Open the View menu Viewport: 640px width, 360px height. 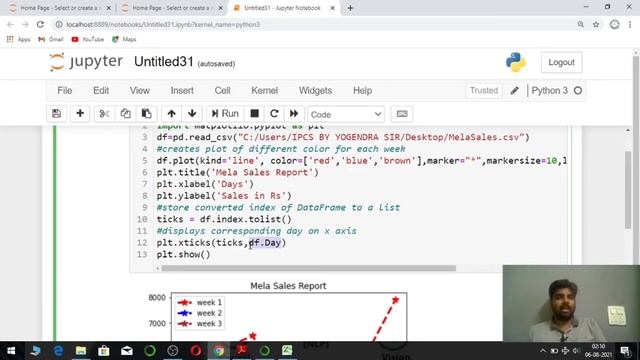[140, 91]
